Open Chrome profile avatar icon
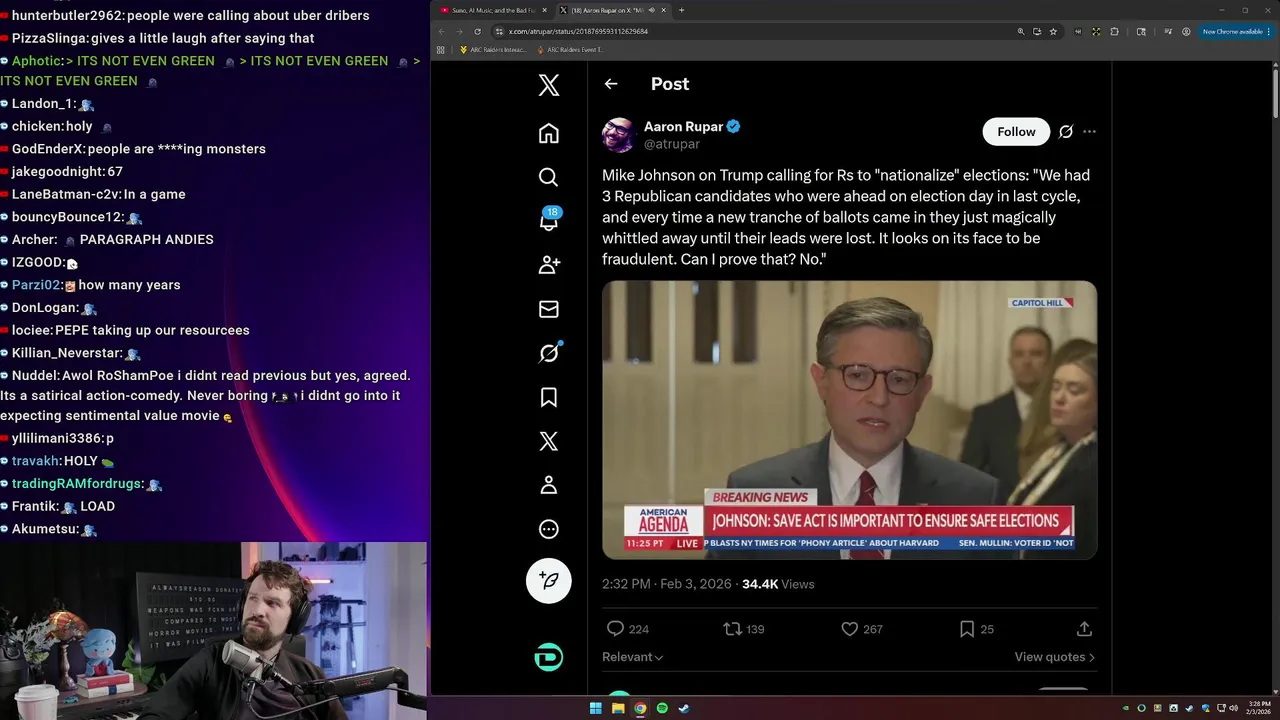The width and height of the screenshot is (1280, 720). [x=1186, y=31]
